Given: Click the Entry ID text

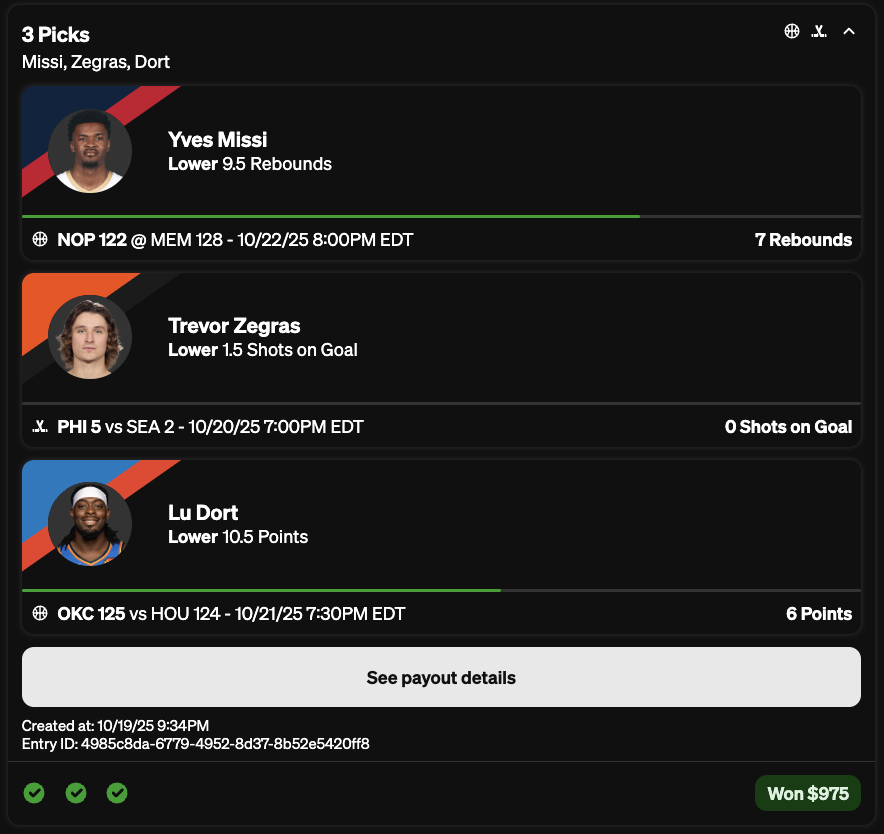Looking at the screenshot, I should point(196,744).
